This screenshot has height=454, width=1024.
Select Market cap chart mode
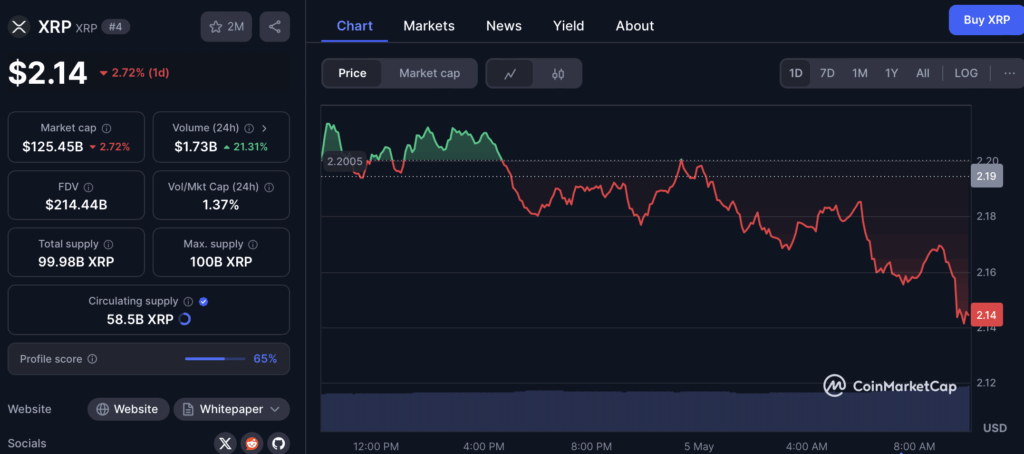(x=430, y=73)
